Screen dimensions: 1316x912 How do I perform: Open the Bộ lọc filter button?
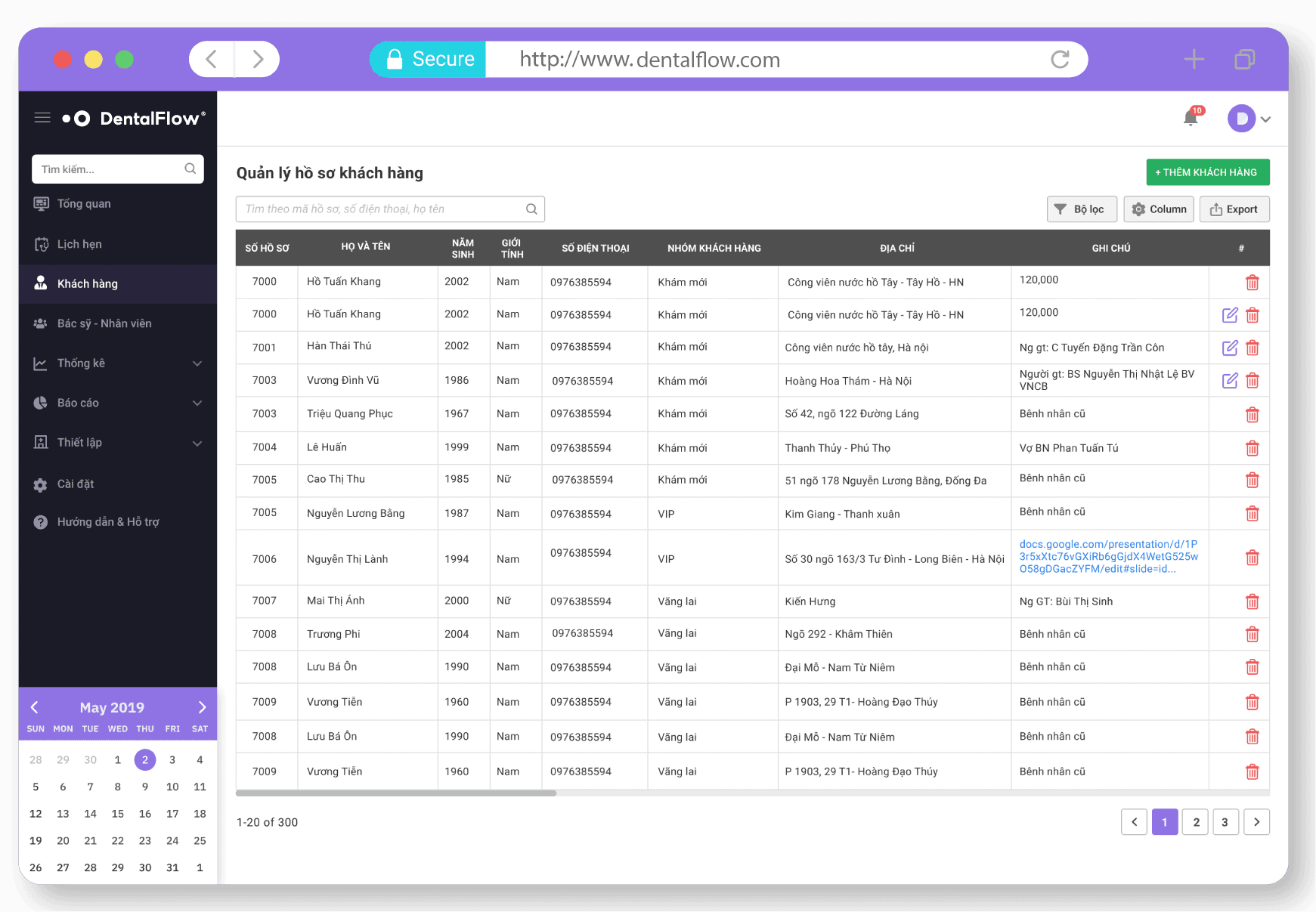[x=1081, y=209]
